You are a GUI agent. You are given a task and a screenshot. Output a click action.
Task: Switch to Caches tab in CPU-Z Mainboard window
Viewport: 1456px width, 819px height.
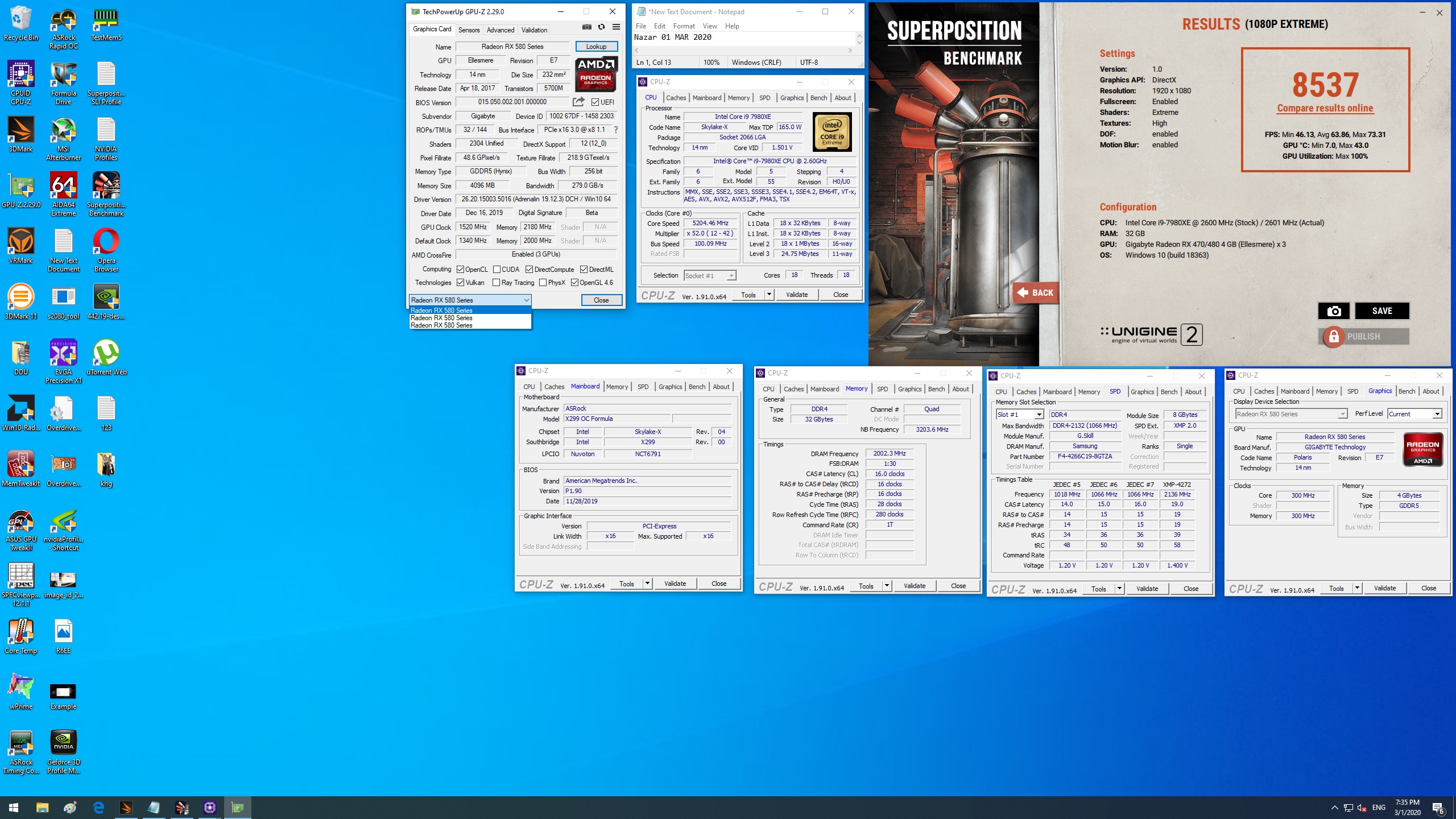click(x=554, y=387)
